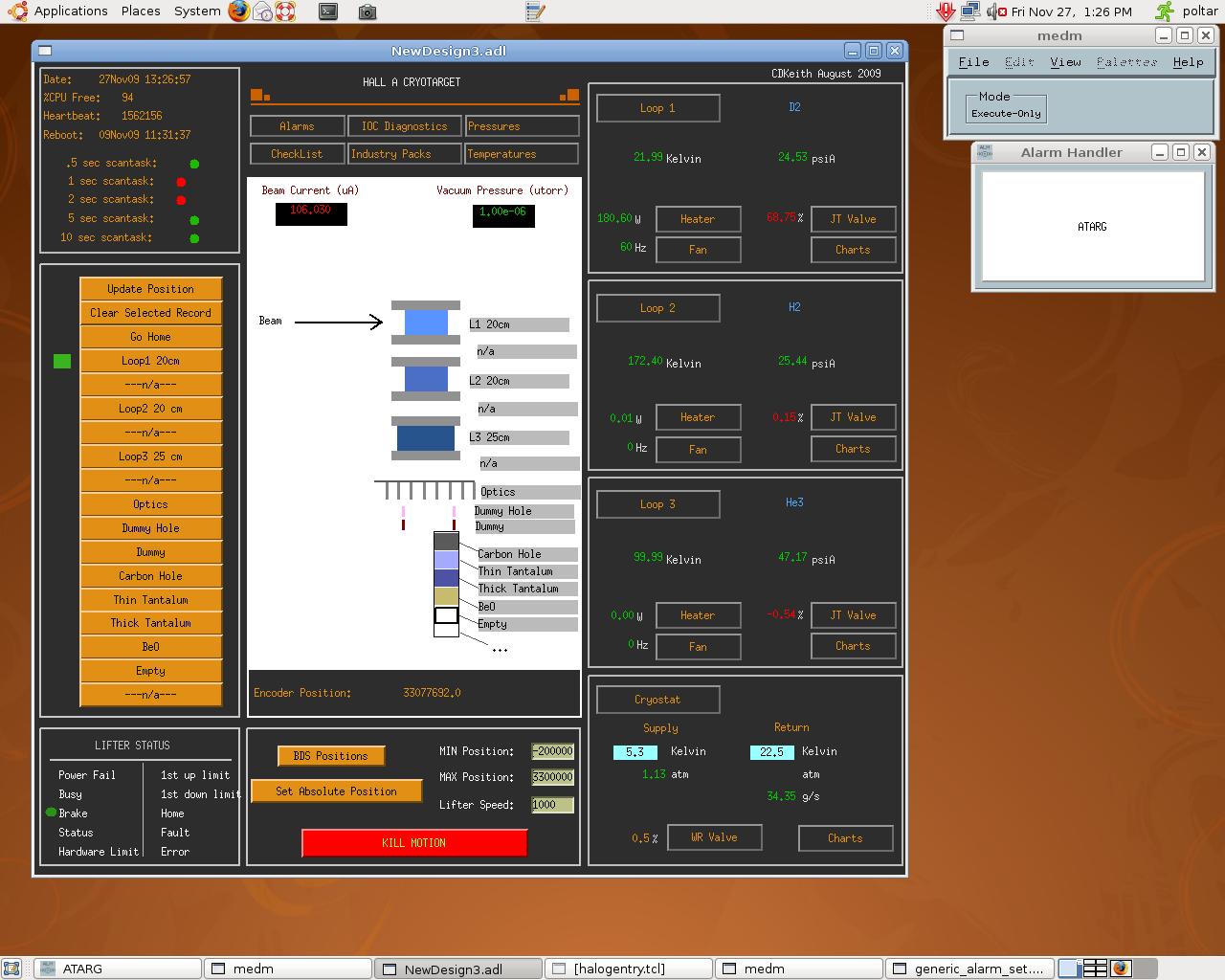This screenshot has height=980, width=1225.
Task: Click the help lifesaver icon in top panel
Action: [285, 11]
